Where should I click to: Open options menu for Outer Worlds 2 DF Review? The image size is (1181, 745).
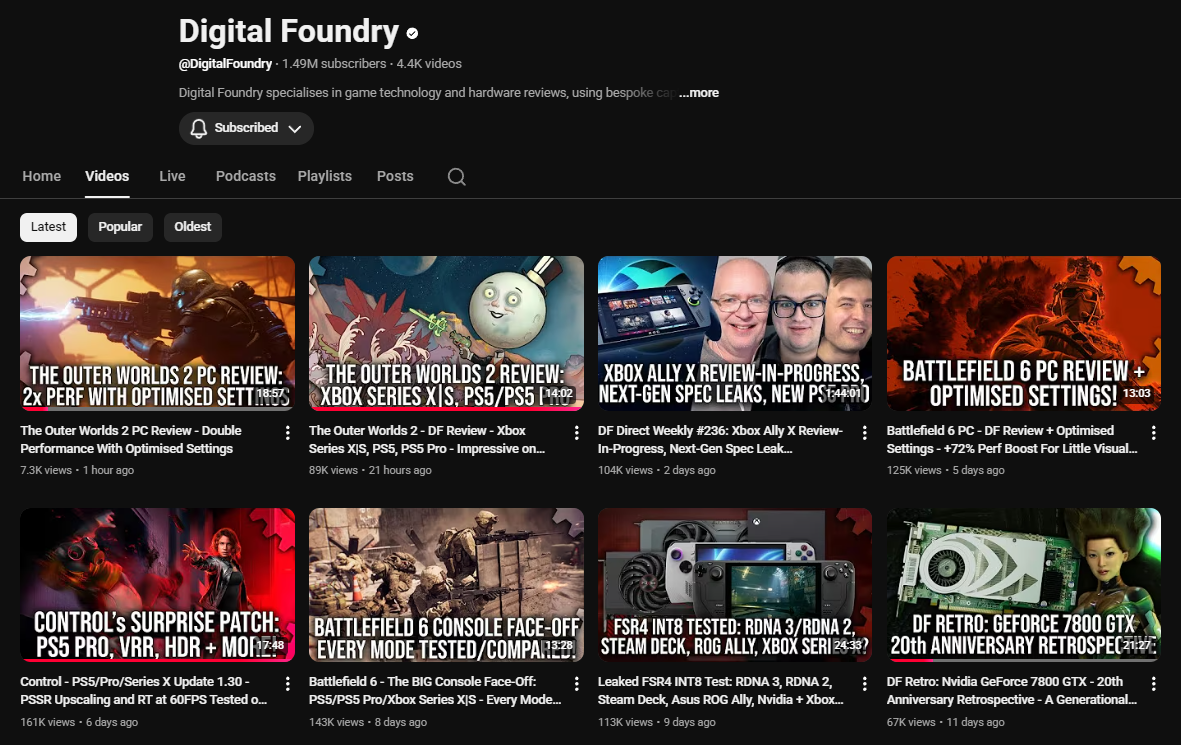(576, 432)
